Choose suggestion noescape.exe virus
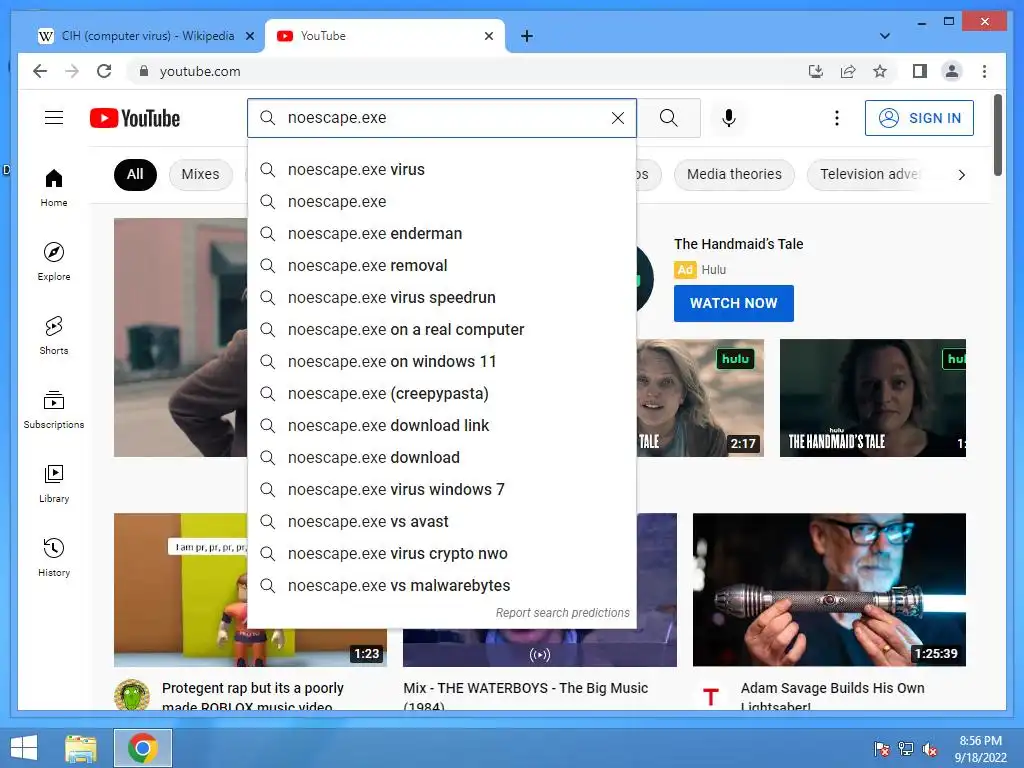 tap(442, 169)
